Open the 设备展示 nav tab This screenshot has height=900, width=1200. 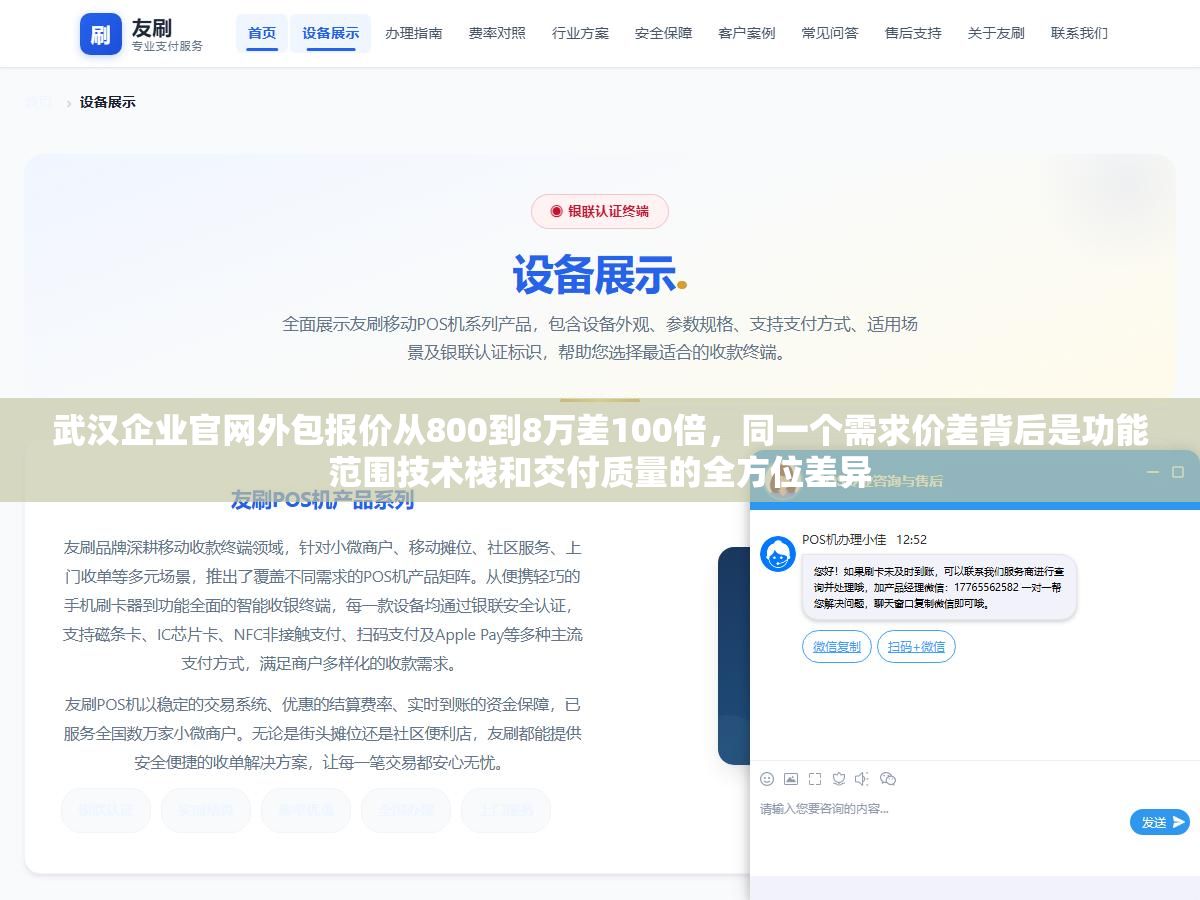pyautogui.click(x=331, y=33)
